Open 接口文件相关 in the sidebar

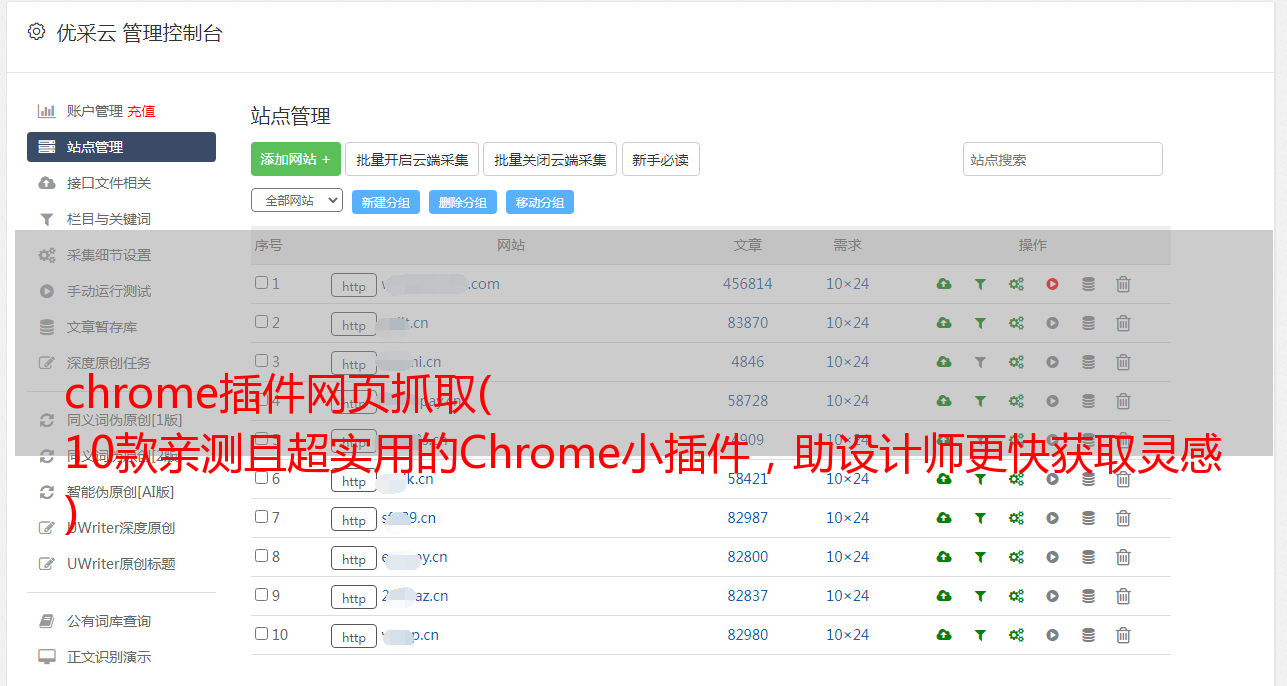109,183
